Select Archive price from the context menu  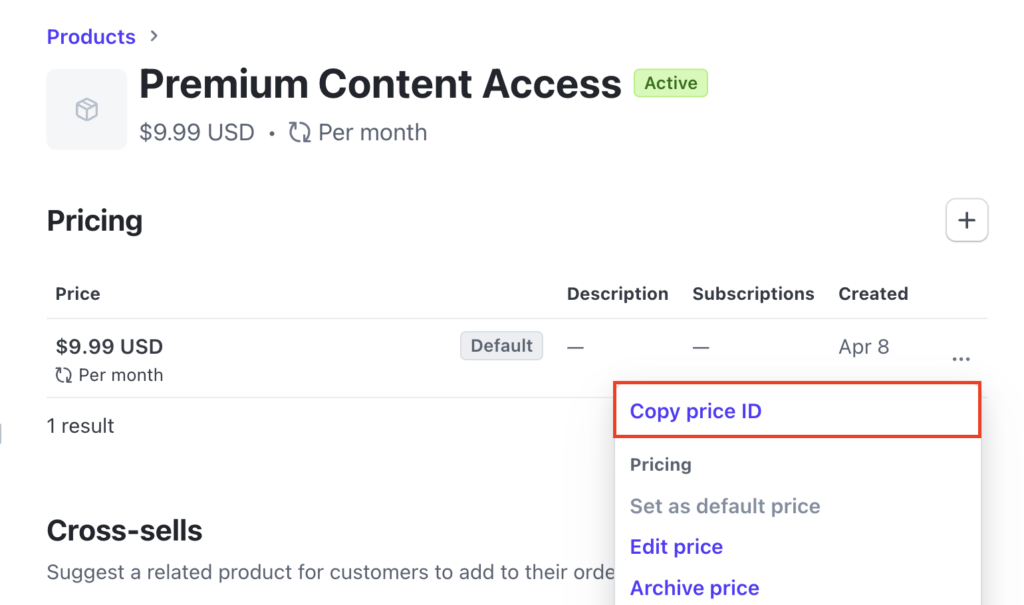(x=694, y=587)
